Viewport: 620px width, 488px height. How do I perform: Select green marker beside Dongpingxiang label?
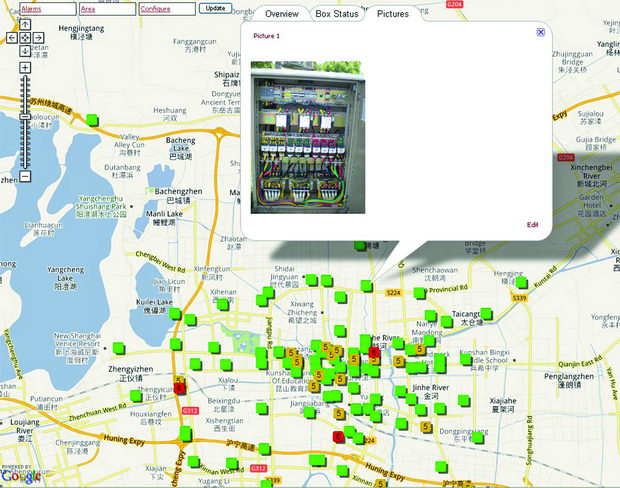coord(478,437)
